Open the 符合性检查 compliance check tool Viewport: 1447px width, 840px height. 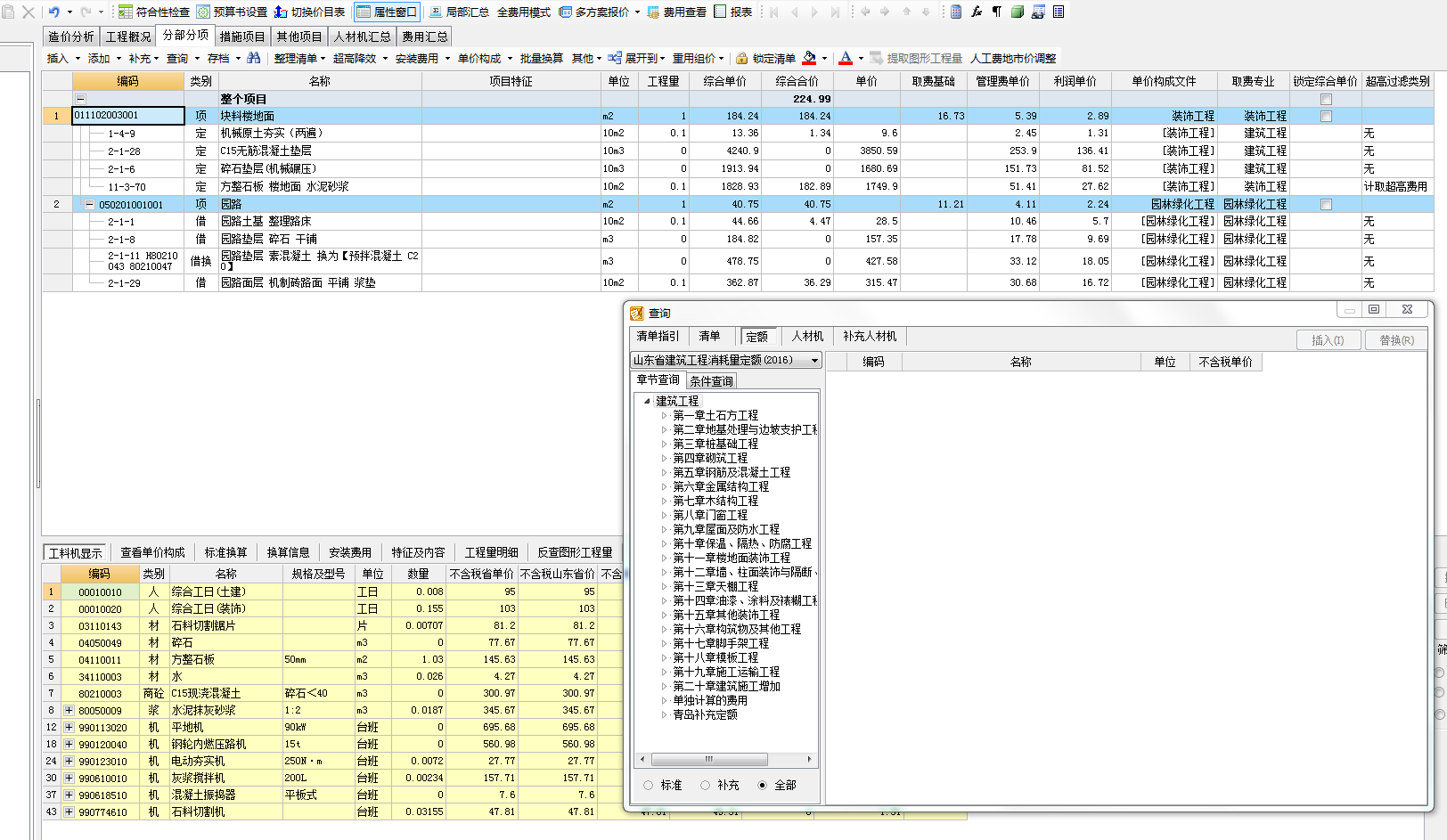coord(154,12)
